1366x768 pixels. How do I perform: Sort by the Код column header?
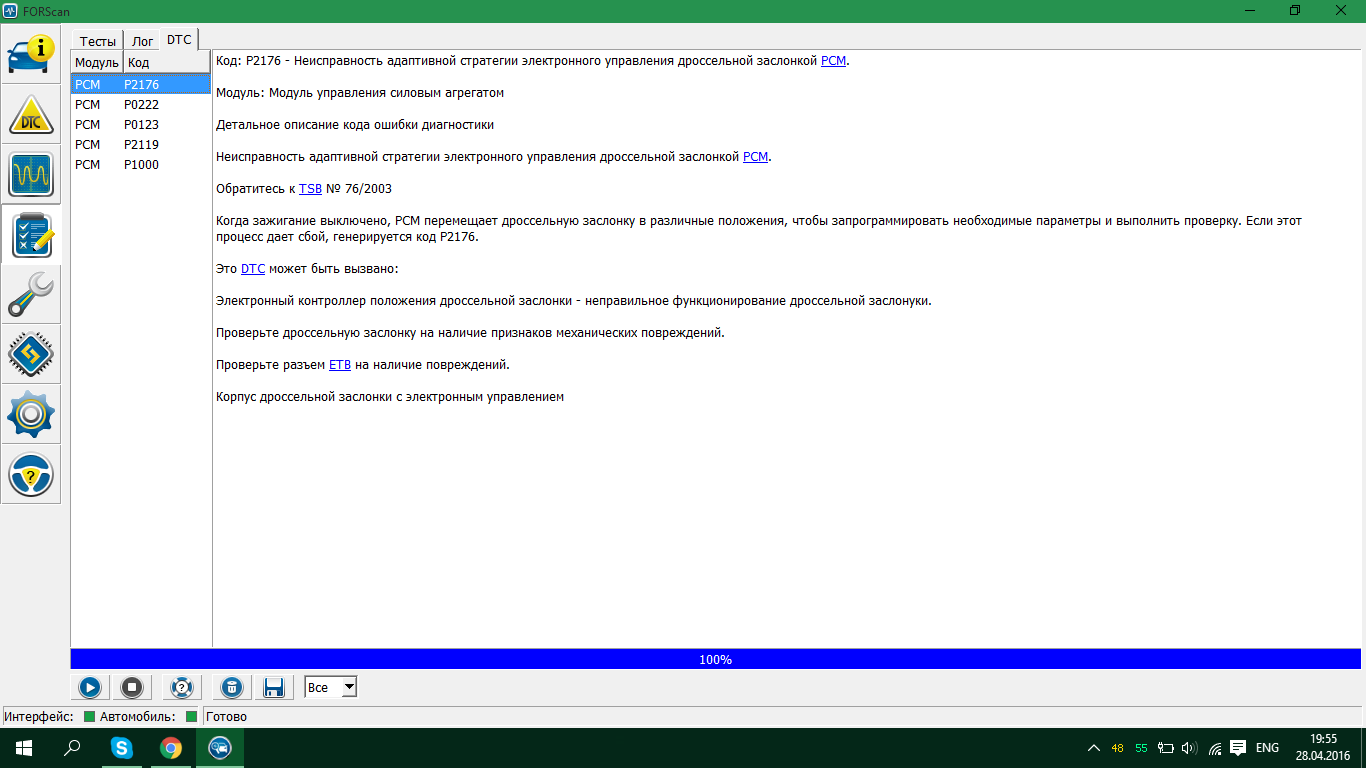[165, 63]
